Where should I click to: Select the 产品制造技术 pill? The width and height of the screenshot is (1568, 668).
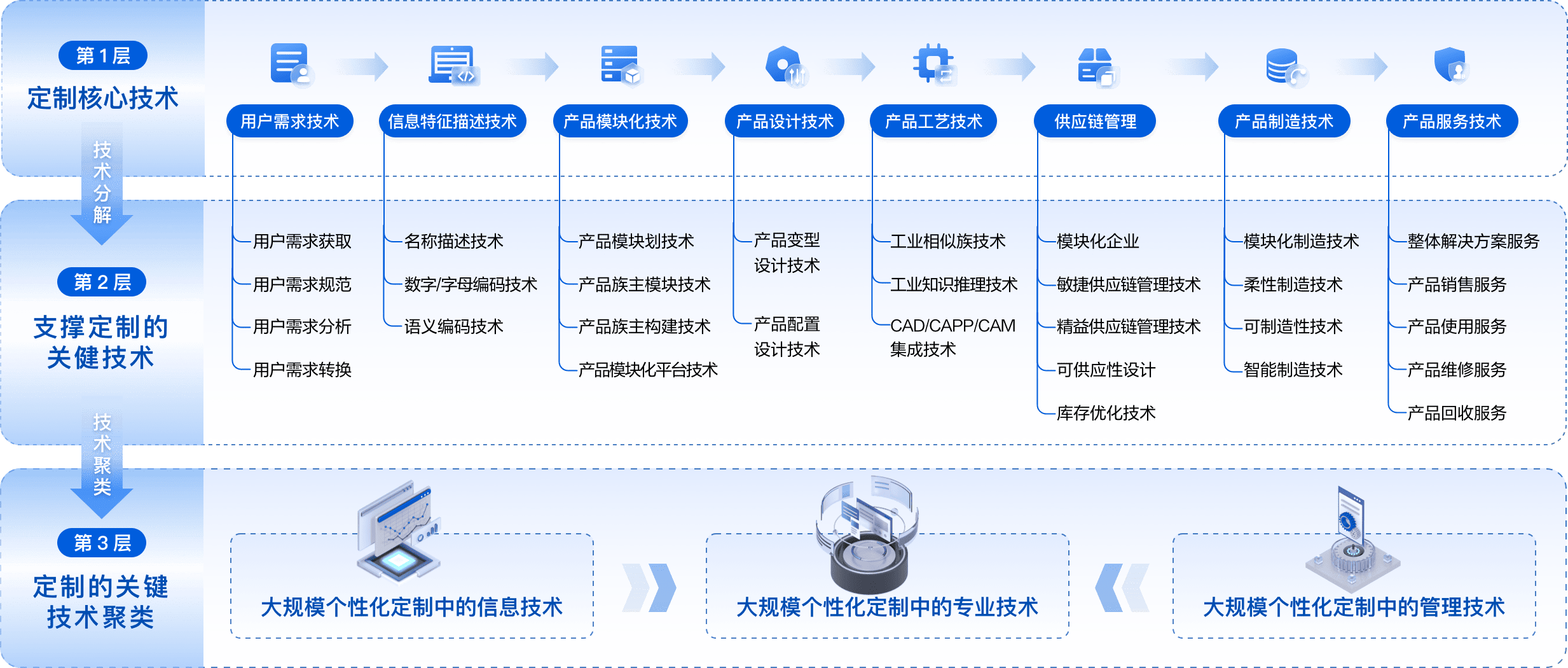[x=1284, y=121]
